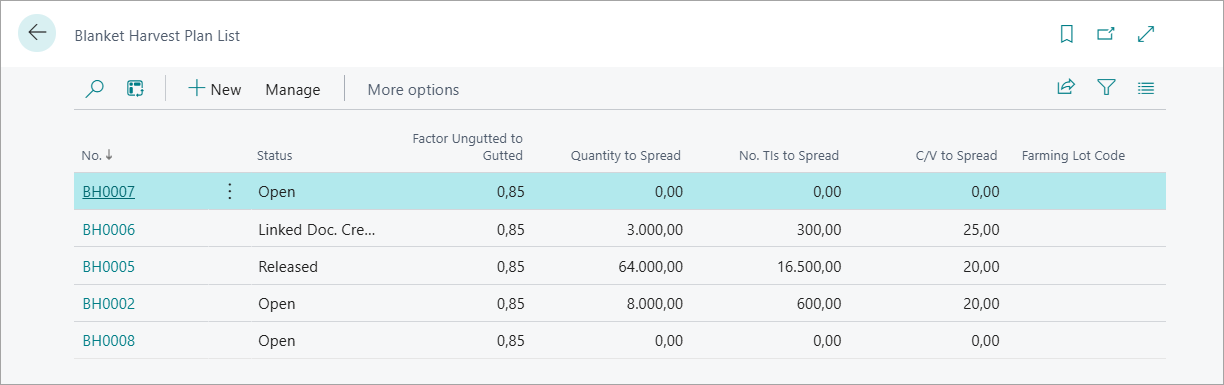
Task: Select C/V value 25,00 in BH0006
Action: 980,229
